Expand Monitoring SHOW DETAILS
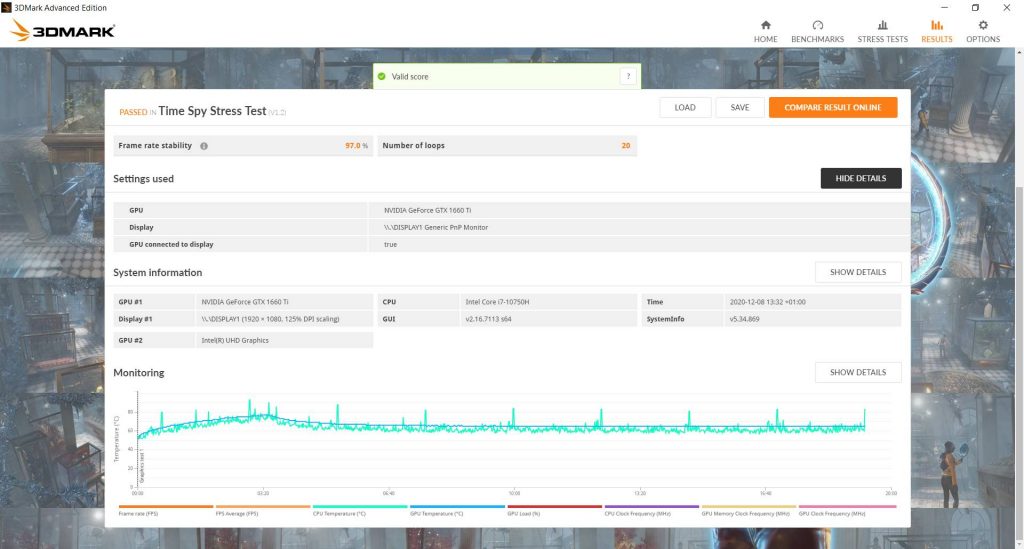Image resolution: width=1024 pixels, height=549 pixels. 858,372
